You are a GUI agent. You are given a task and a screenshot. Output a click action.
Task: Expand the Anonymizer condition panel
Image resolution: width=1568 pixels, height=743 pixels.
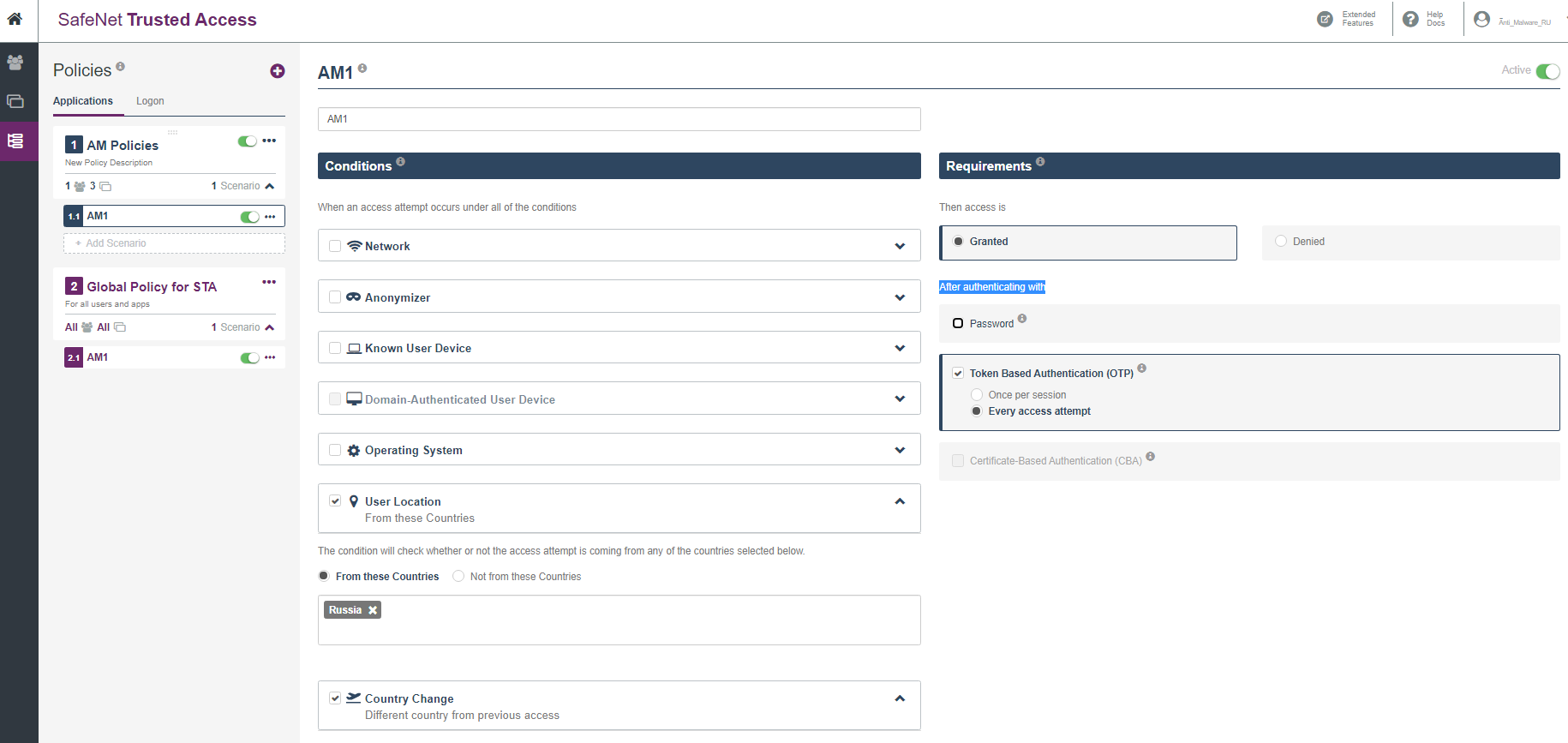click(x=900, y=298)
